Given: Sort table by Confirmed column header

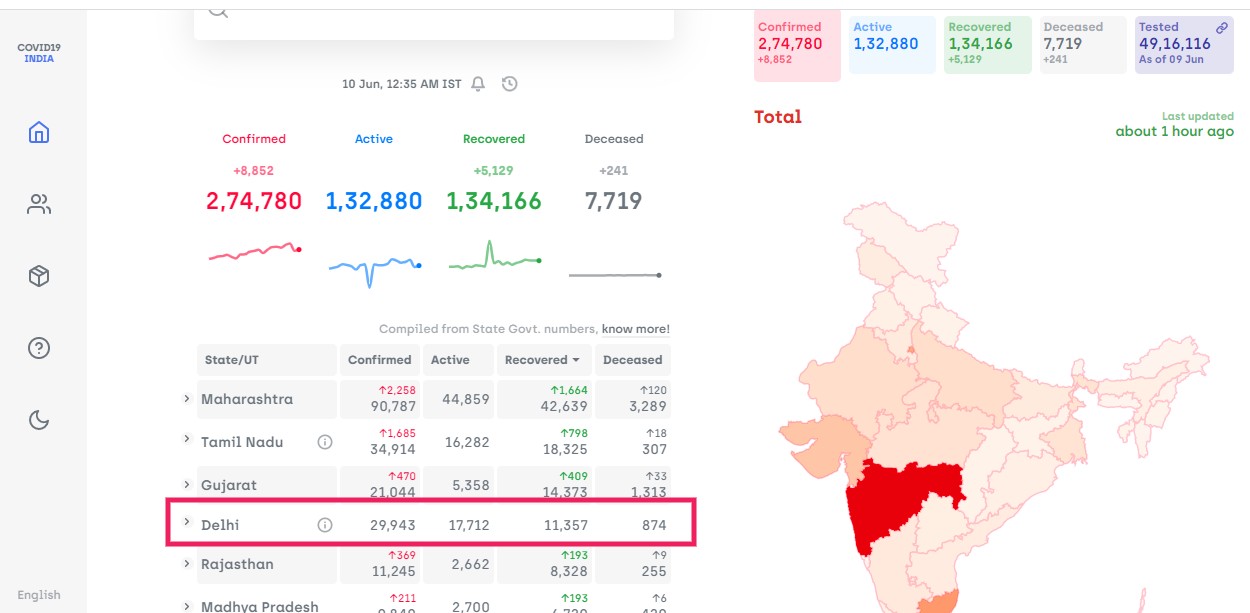Looking at the screenshot, I should (x=379, y=360).
